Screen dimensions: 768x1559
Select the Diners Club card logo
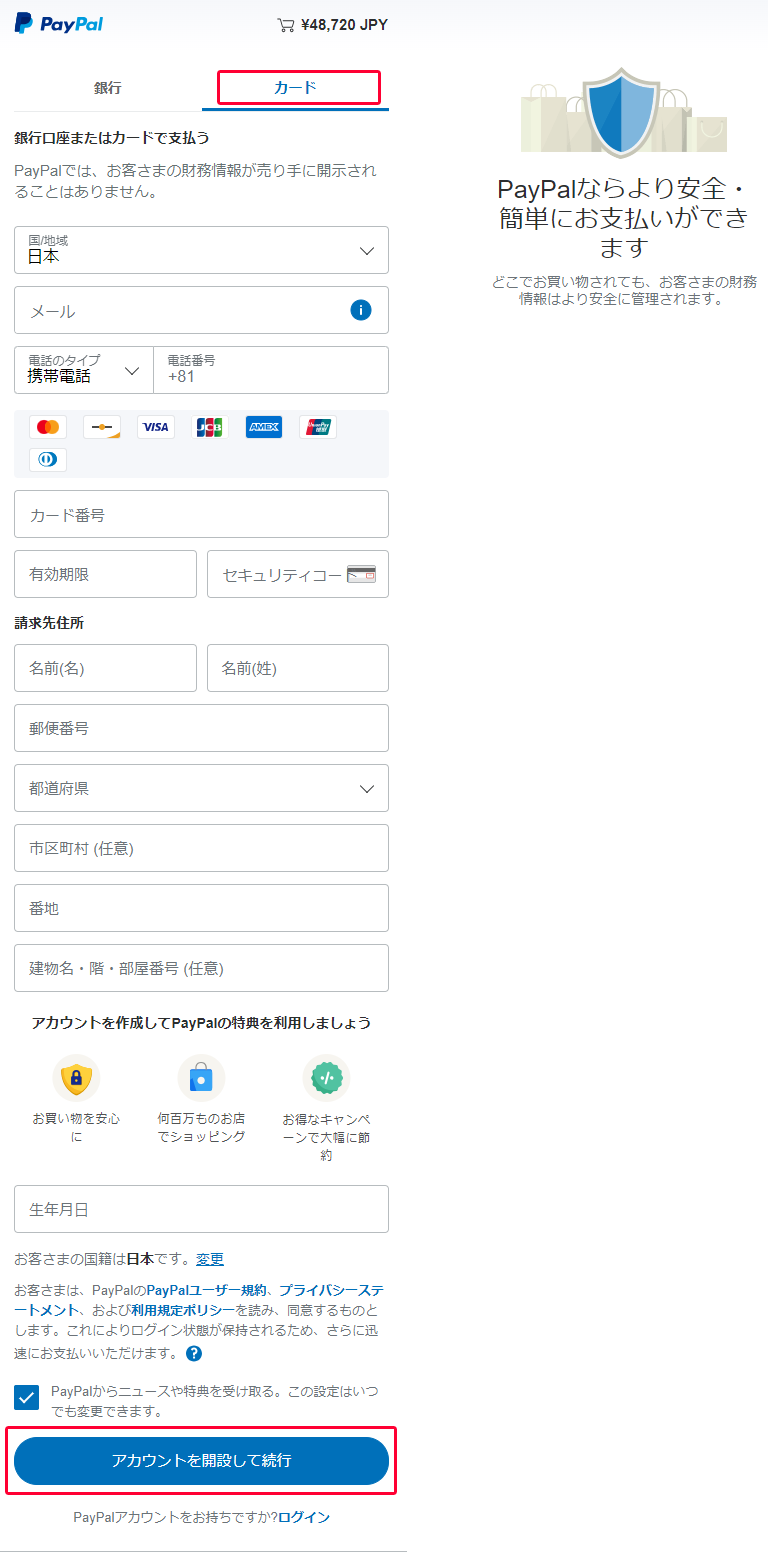[48, 460]
